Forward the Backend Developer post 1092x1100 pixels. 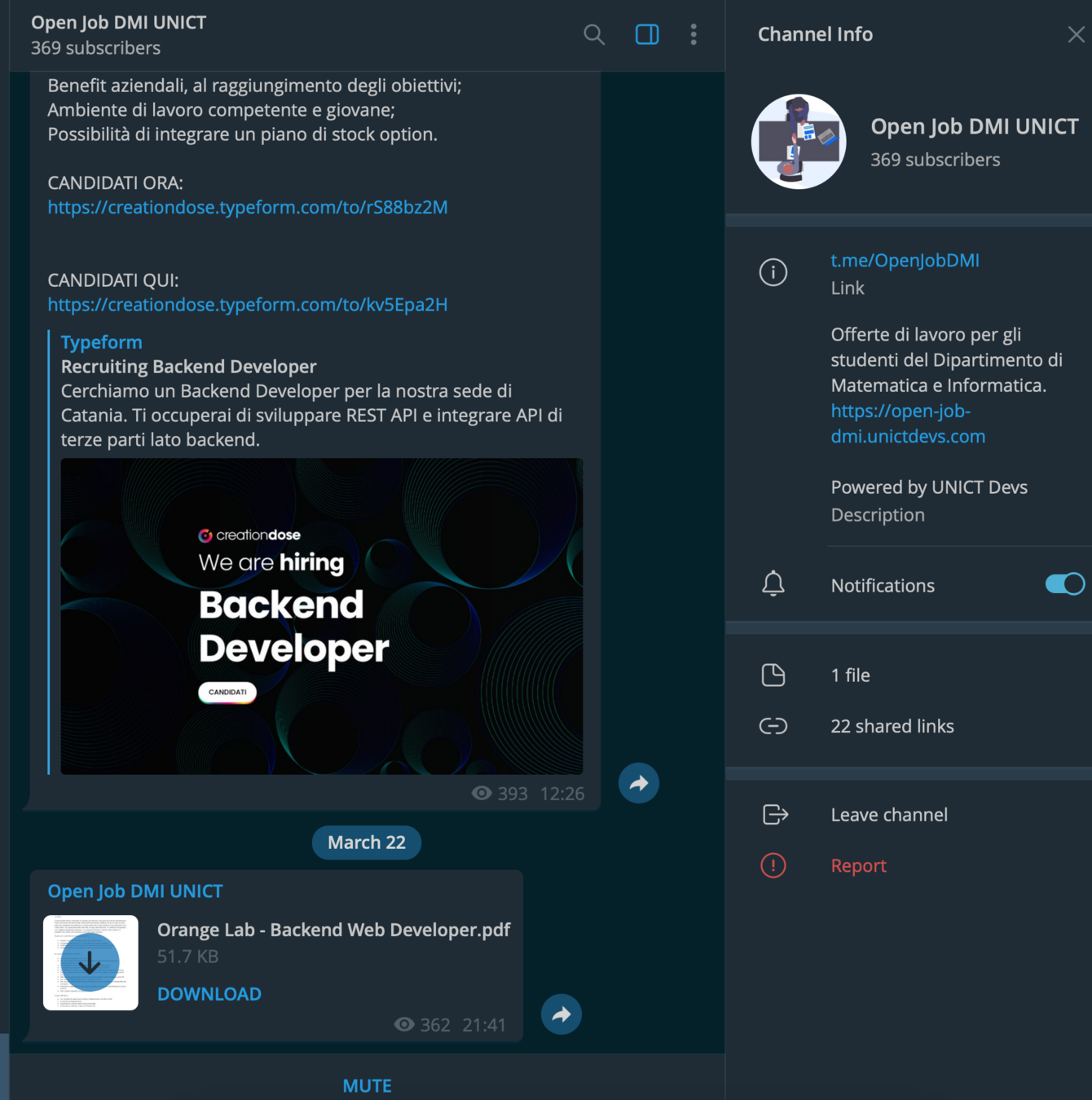(x=639, y=783)
